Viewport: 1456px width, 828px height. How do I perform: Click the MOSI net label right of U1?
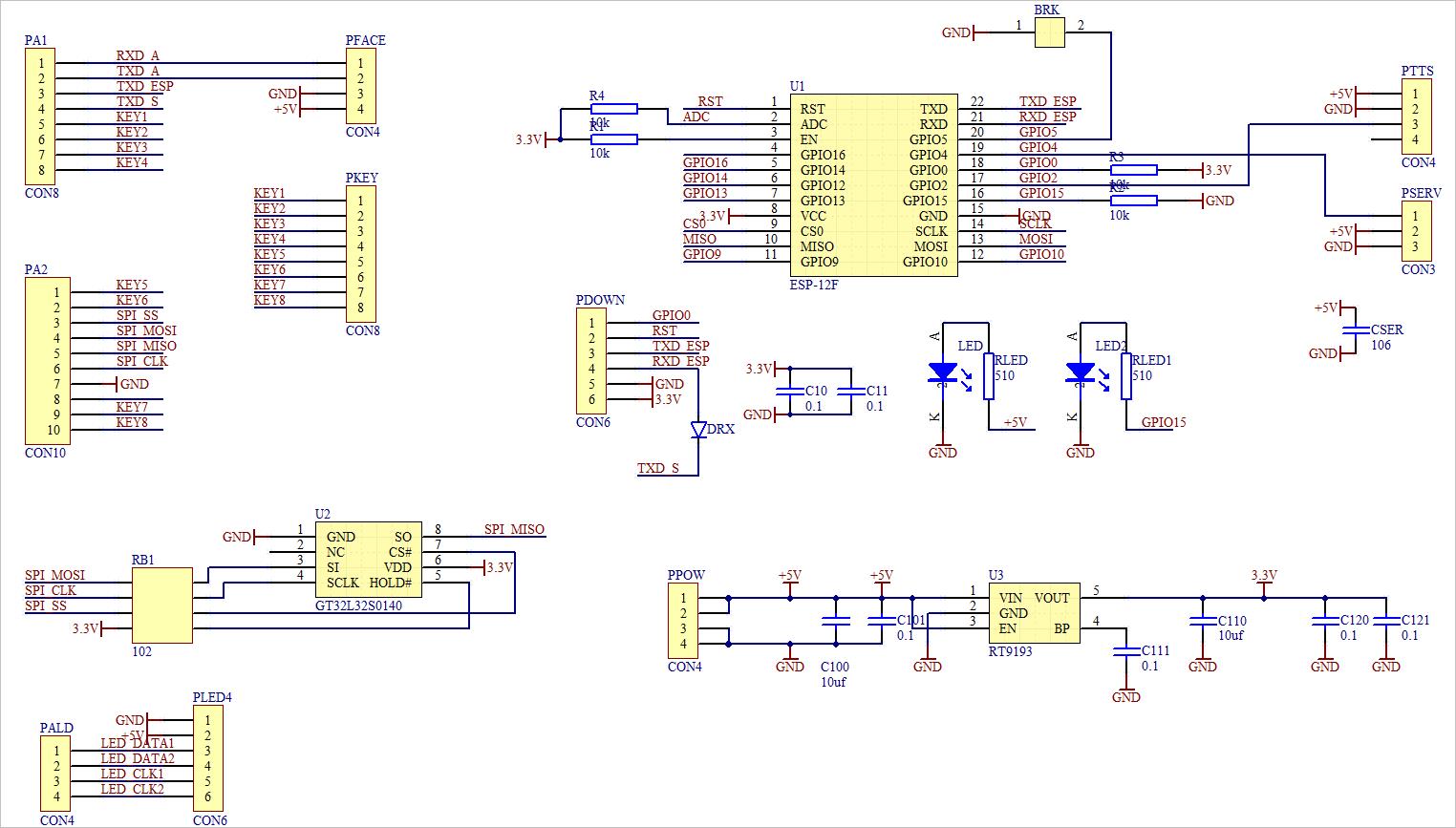[x=1036, y=239]
